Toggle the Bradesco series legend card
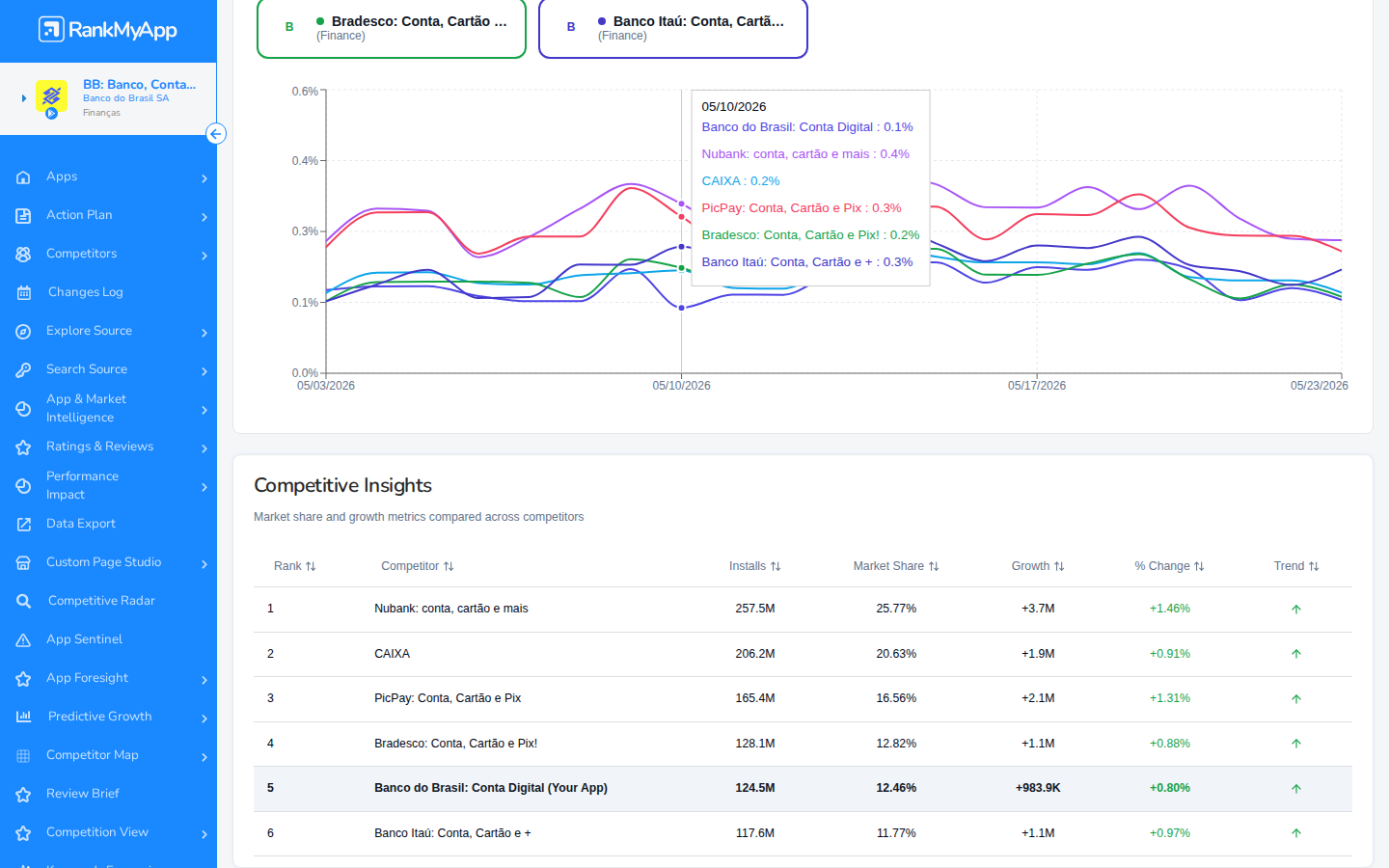The image size is (1389, 868). pyautogui.click(x=392, y=28)
